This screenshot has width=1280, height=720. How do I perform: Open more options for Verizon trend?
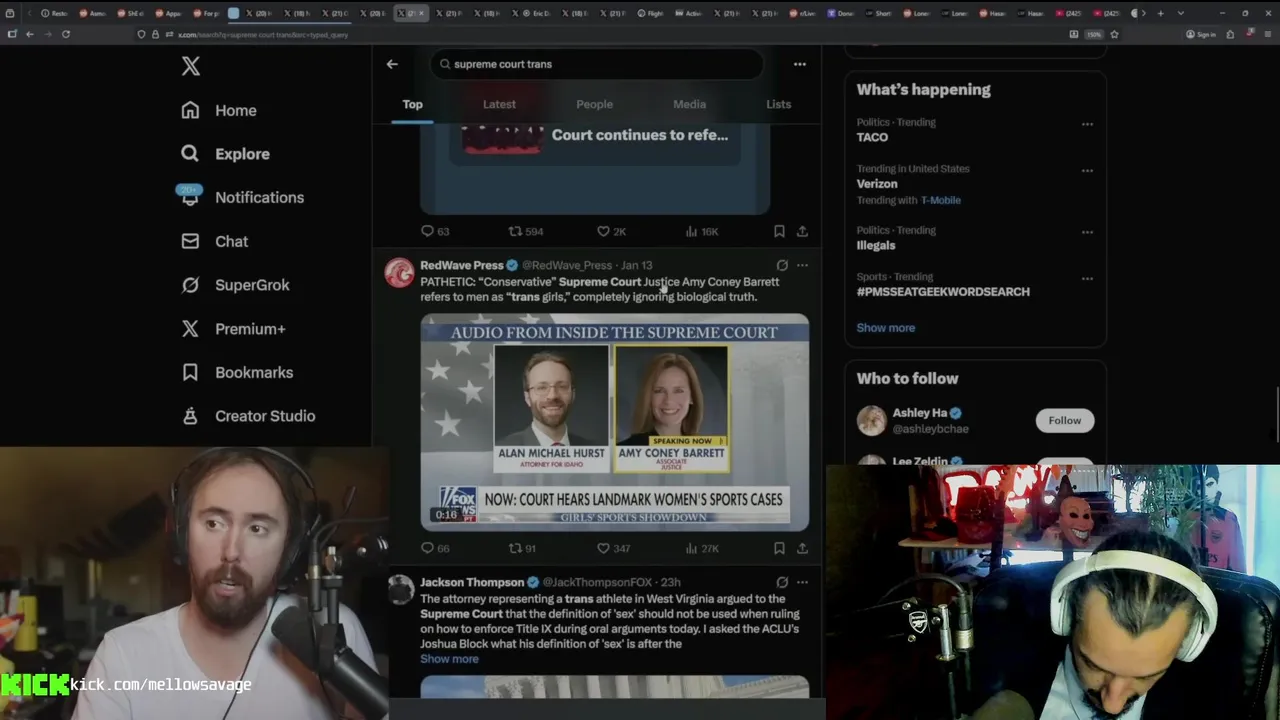click(x=1087, y=170)
